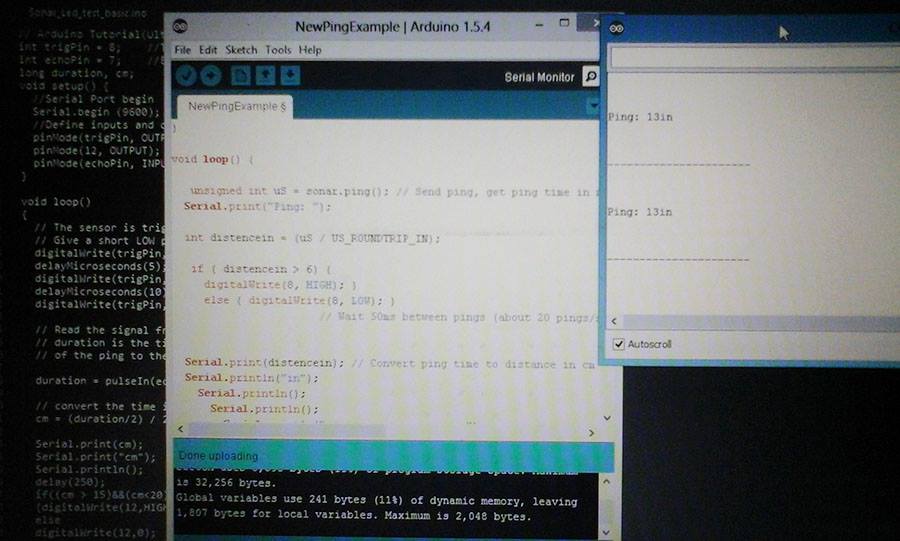900x541 pixels.
Task: Click the 'Global variables use 241 bytes' console line
Action: [377, 500]
